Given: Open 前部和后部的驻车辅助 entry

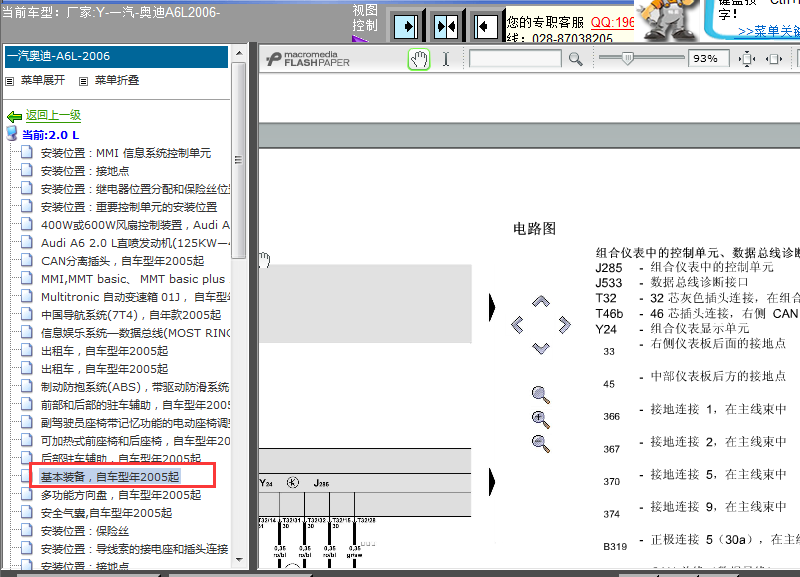Looking at the screenshot, I should point(135,405).
